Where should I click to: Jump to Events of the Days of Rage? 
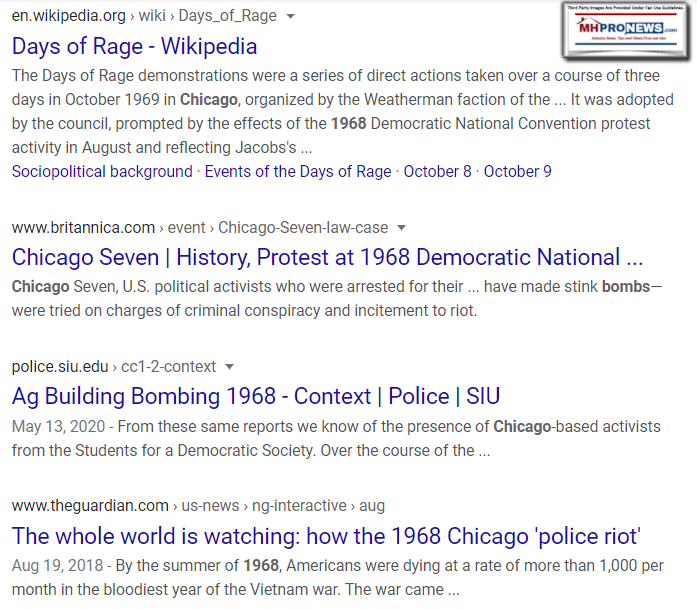coord(298,171)
